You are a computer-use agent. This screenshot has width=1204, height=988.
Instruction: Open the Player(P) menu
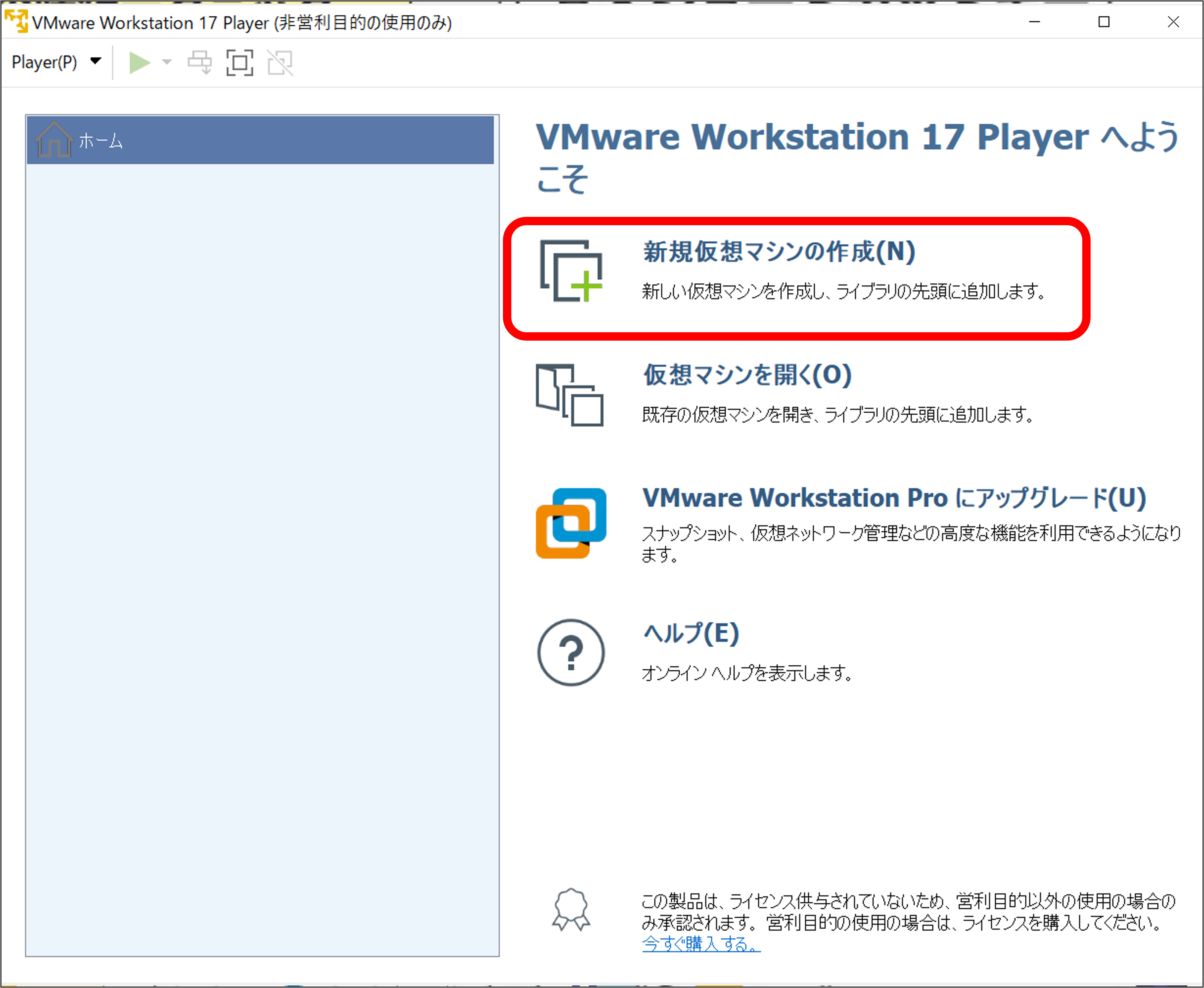45,62
